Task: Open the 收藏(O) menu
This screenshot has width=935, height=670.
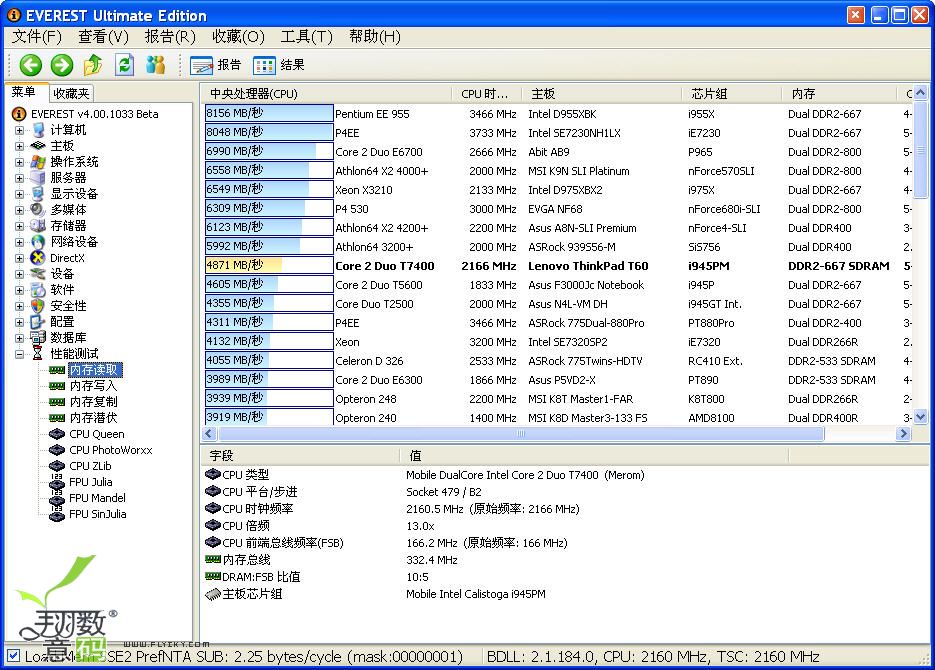Action: [238, 37]
